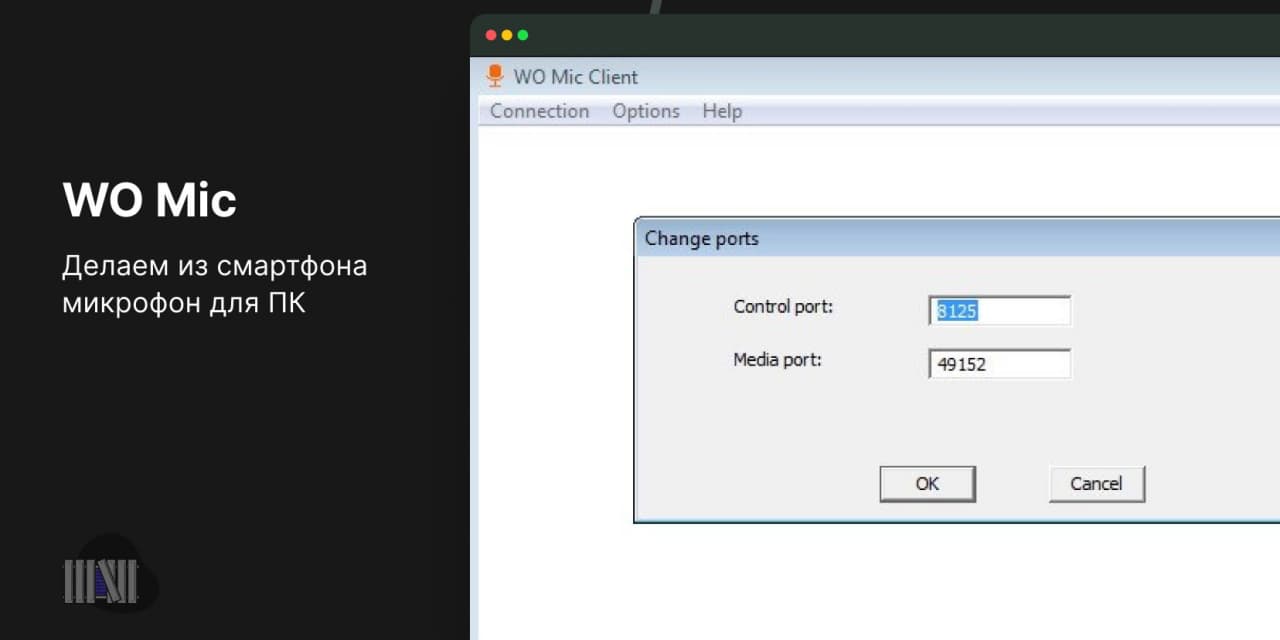This screenshot has height=640, width=1280.
Task: Click the Change ports dialog title bar
Action: [x=900, y=239]
